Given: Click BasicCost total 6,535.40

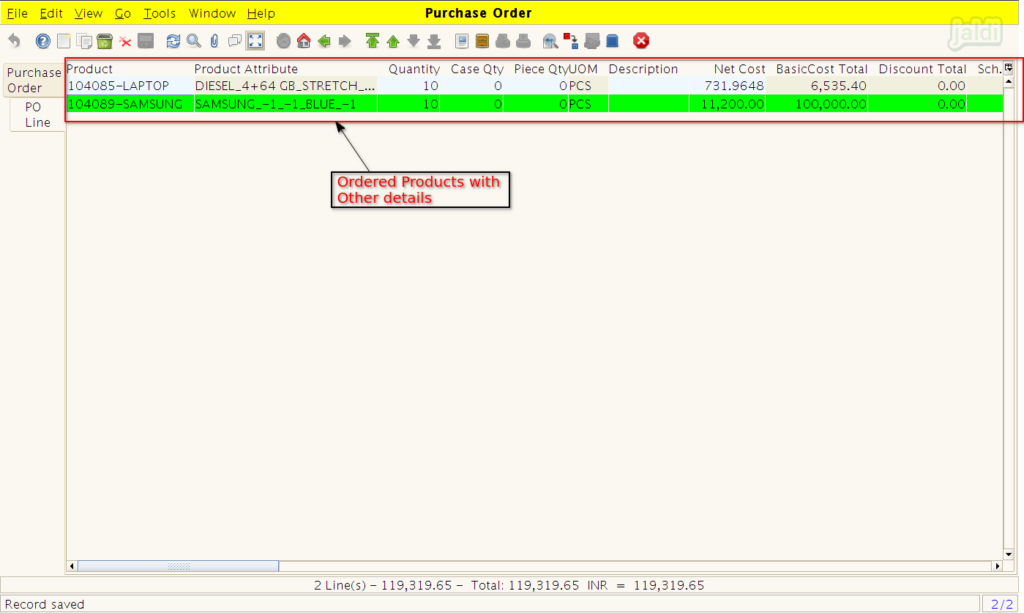Looking at the screenshot, I should pos(817,86).
